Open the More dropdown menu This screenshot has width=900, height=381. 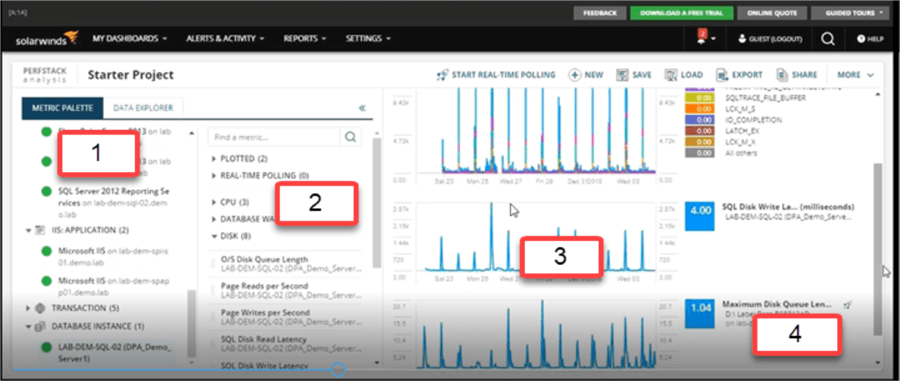[855, 75]
